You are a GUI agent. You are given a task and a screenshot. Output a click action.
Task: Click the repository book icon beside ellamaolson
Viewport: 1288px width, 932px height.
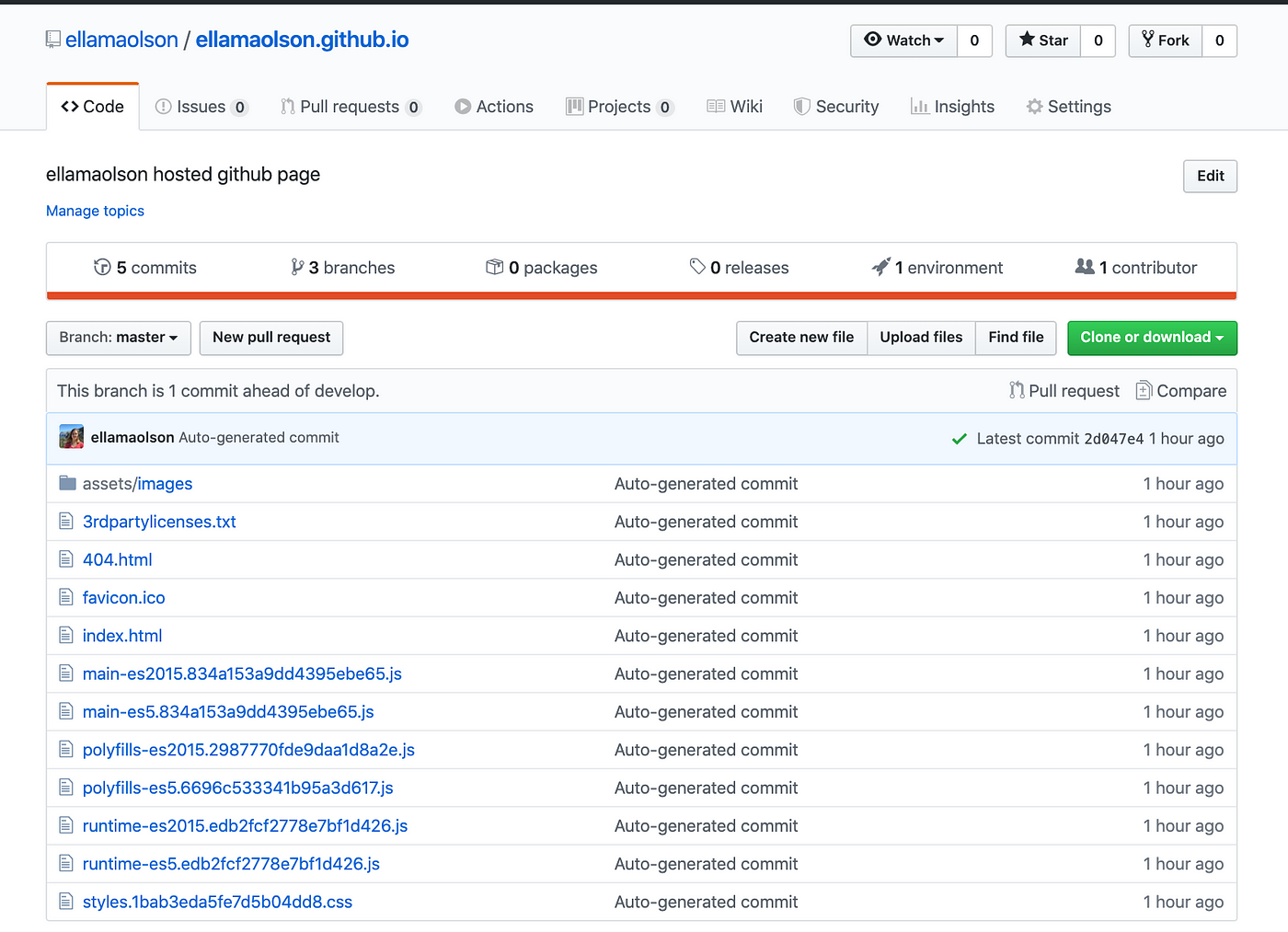(x=53, y=40)
